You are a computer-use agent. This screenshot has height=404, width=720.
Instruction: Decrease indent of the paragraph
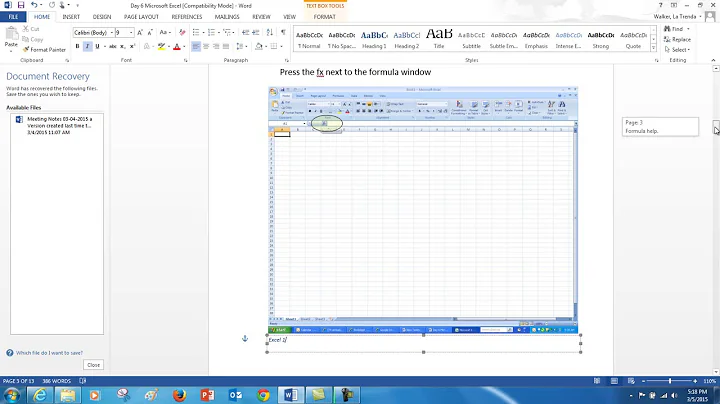pos(245,33)
